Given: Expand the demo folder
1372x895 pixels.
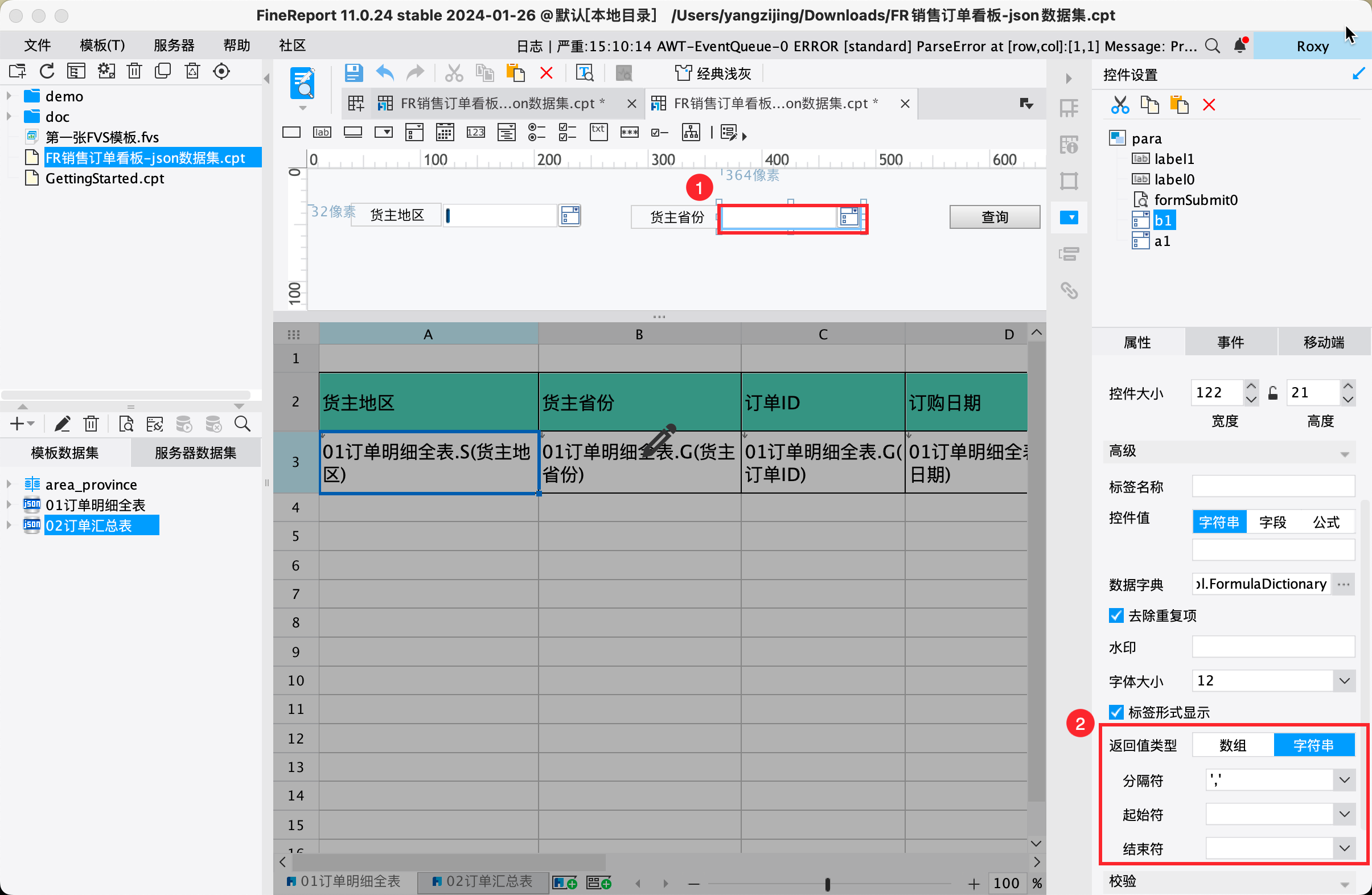Looking at the screenshot, I should pos(9,96).
